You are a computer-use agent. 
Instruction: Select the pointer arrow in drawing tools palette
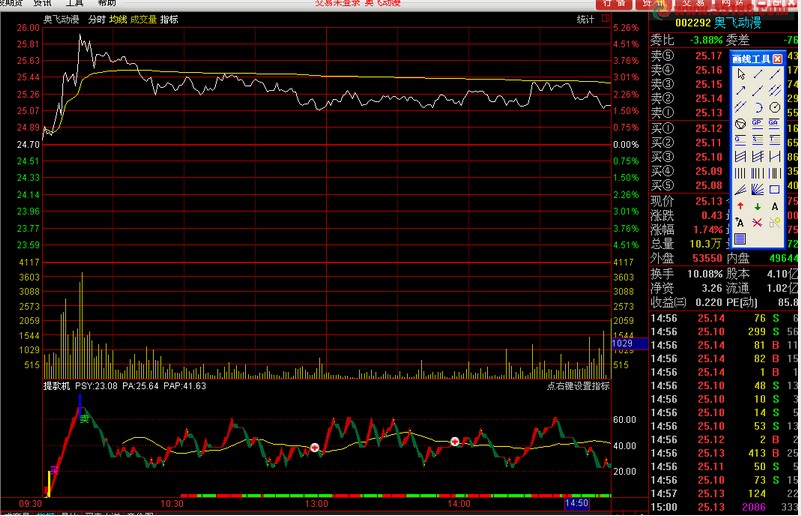[741, 74]
